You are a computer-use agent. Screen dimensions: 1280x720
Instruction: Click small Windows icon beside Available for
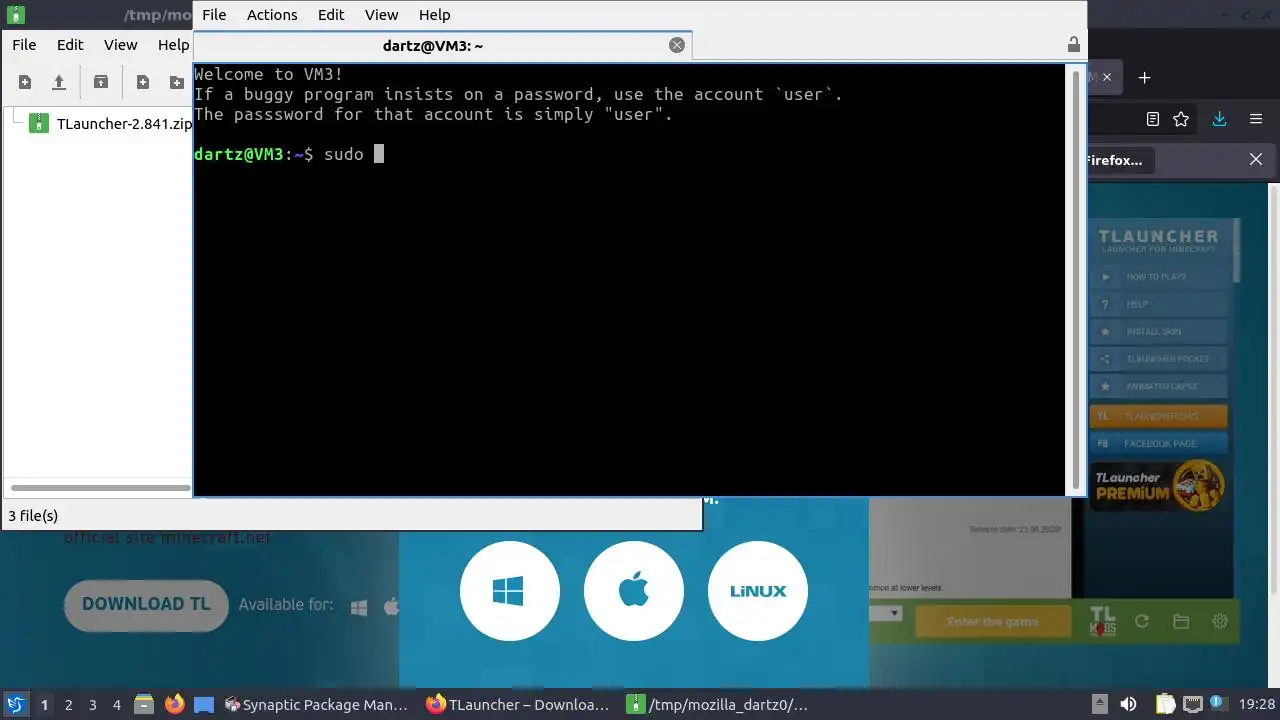(360, 606)
